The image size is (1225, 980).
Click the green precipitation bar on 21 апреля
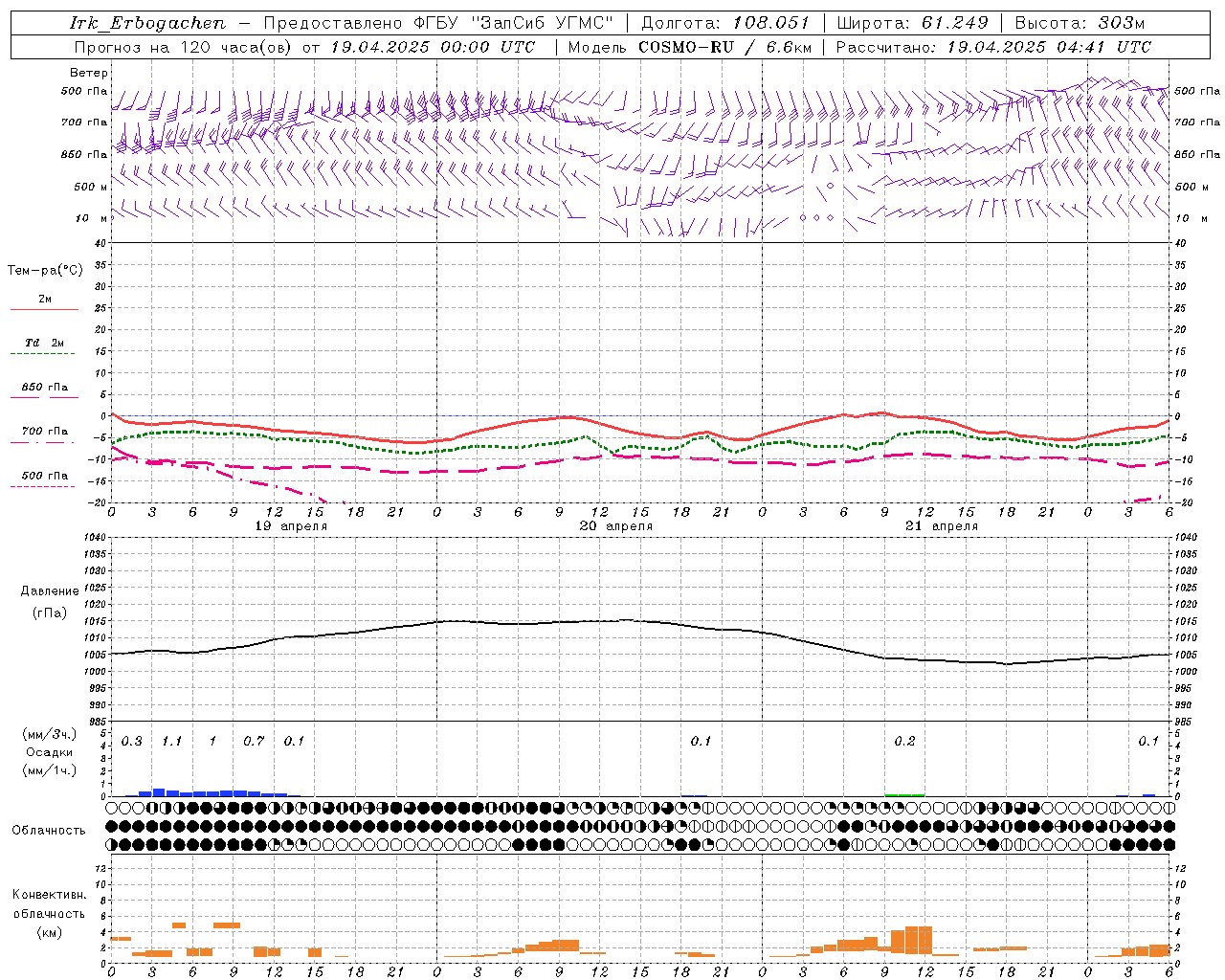904,794
